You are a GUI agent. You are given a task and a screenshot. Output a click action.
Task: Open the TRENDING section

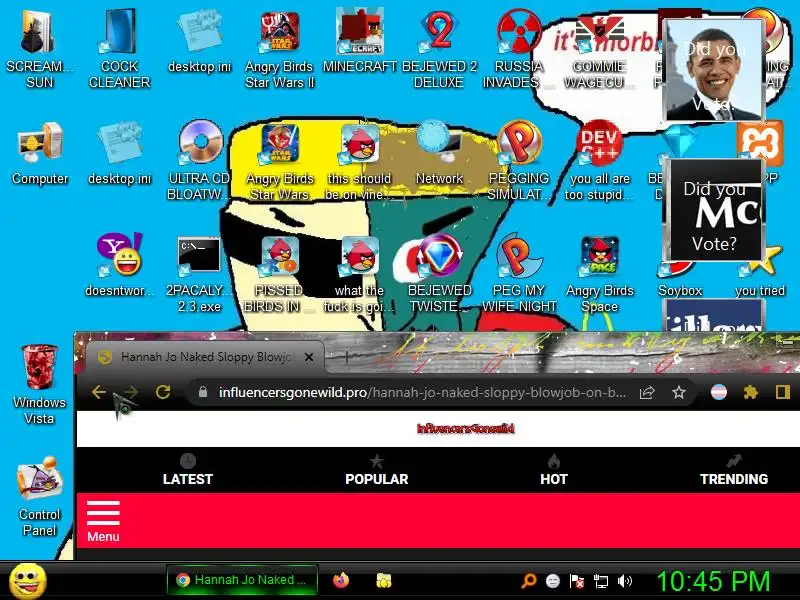734,470
